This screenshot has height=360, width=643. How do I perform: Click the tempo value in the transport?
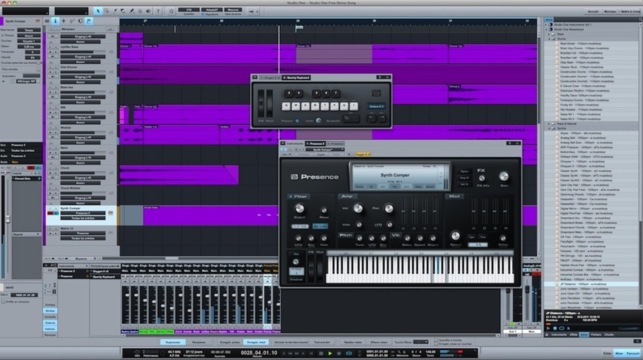(430, 352)
